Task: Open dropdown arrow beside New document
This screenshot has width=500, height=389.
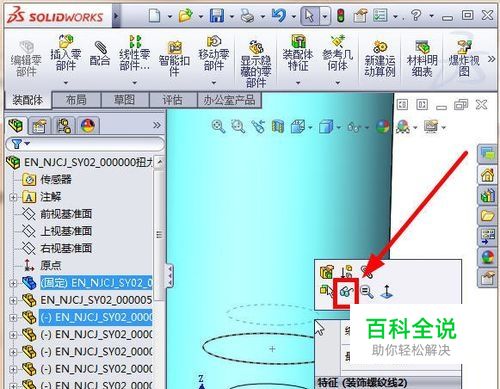Action: click(170, 16)
